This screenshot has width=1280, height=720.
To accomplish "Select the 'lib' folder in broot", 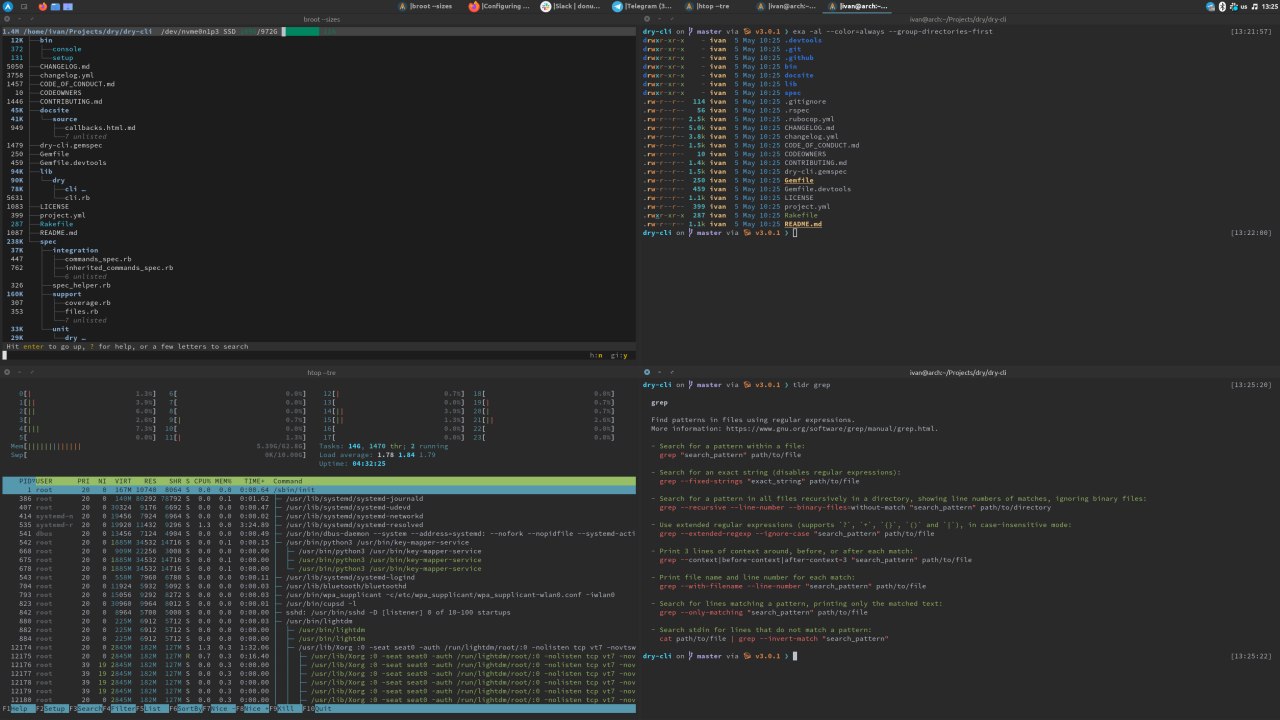I will tap(46, 171).
